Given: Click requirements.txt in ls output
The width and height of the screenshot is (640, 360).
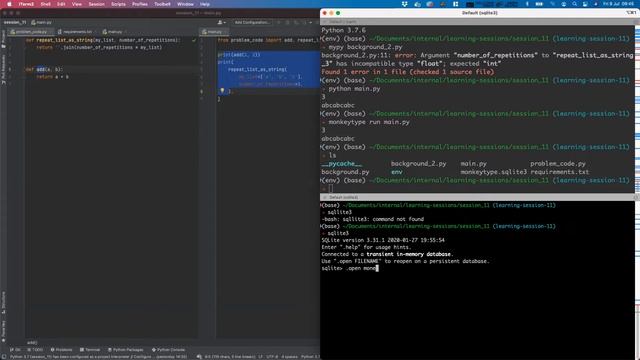Looking at the screenshot, I should pyautogui.click(x=560, y=172).
